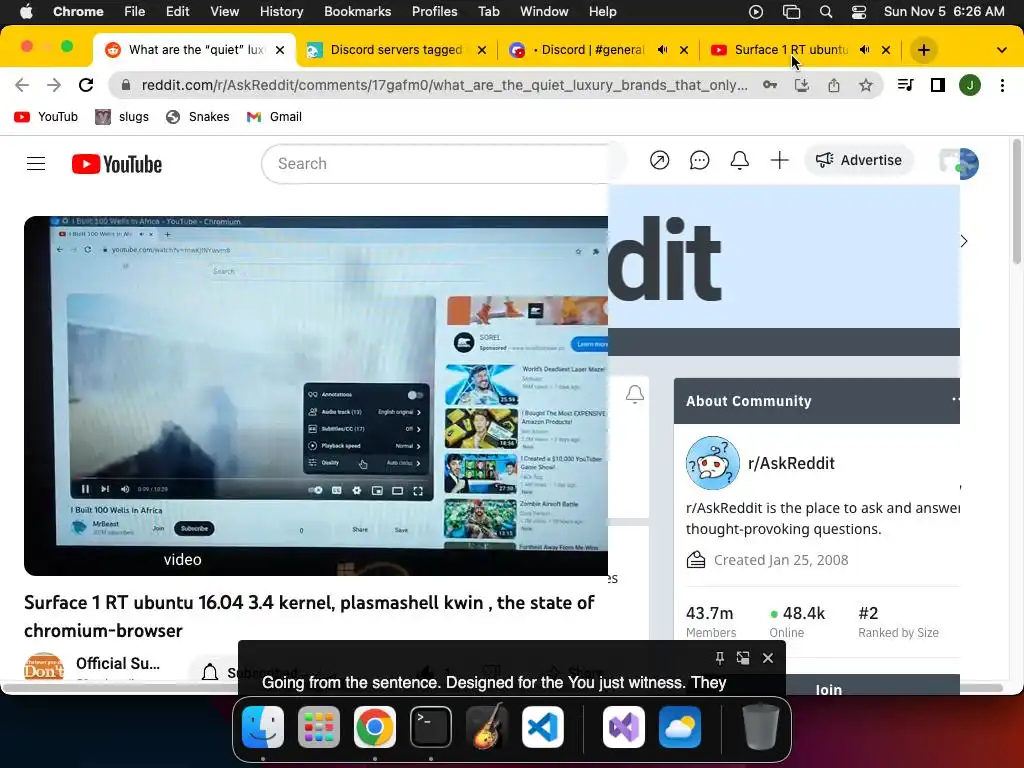
Task: Open saved passwords key icon
Action: click(x=770, y=85)
